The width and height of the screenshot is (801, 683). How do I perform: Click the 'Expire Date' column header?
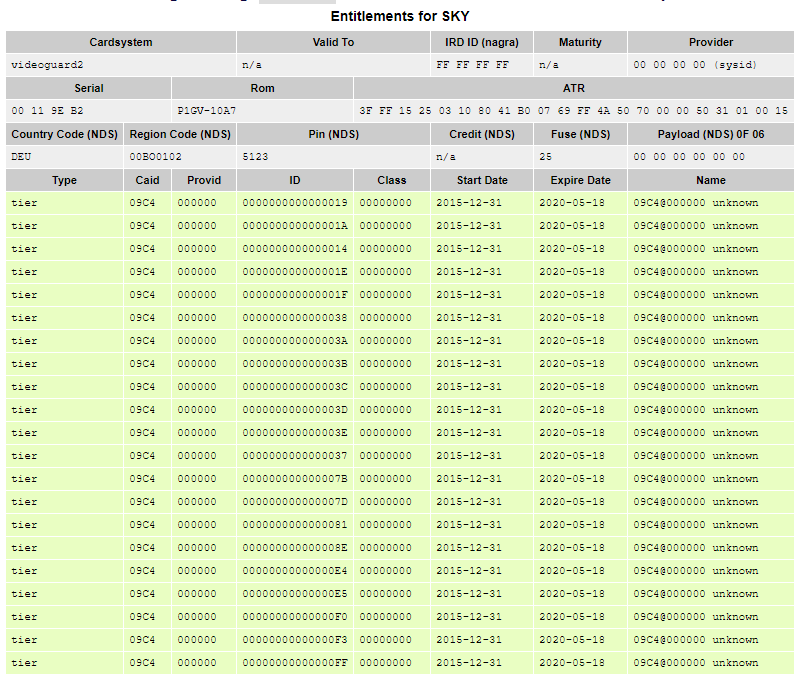580,180
